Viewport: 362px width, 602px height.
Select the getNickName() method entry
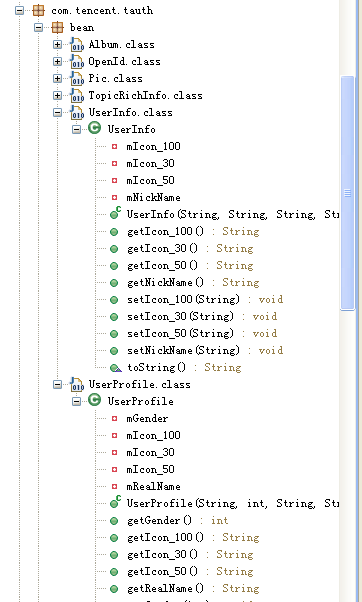pos(185,283)
